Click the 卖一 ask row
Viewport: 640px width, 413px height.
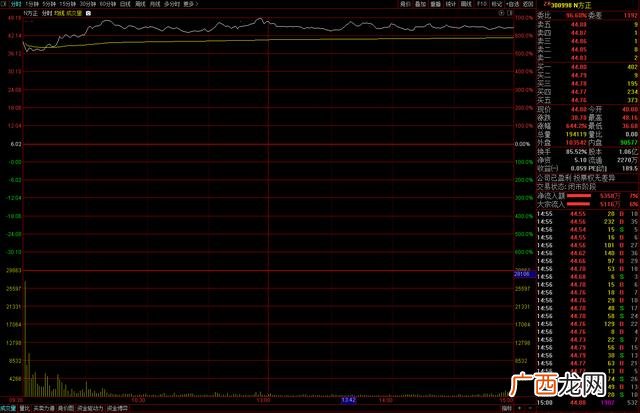[588, 58]
